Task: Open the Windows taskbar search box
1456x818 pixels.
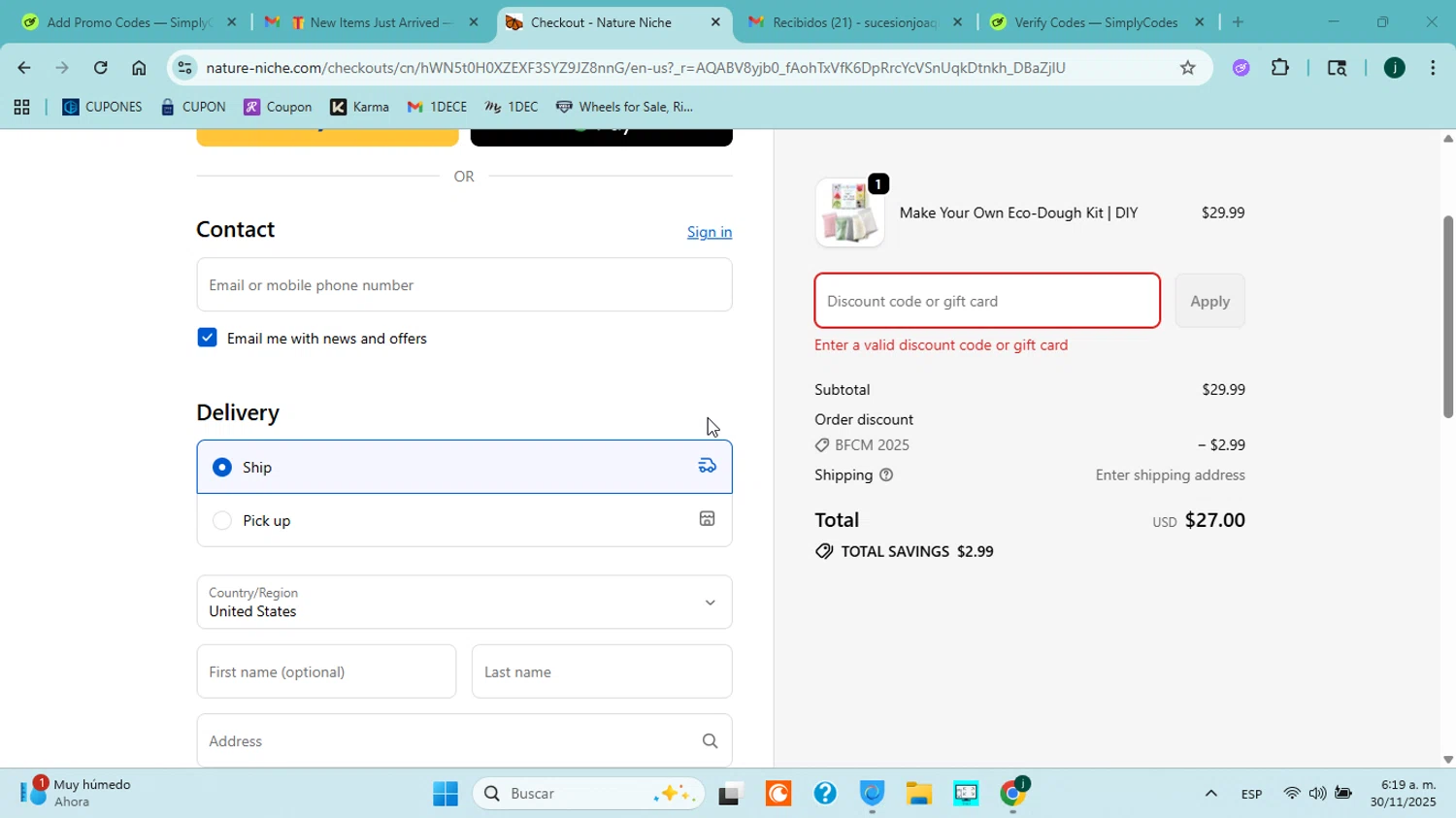Action: pyautogui.click(x=589, y=794)
